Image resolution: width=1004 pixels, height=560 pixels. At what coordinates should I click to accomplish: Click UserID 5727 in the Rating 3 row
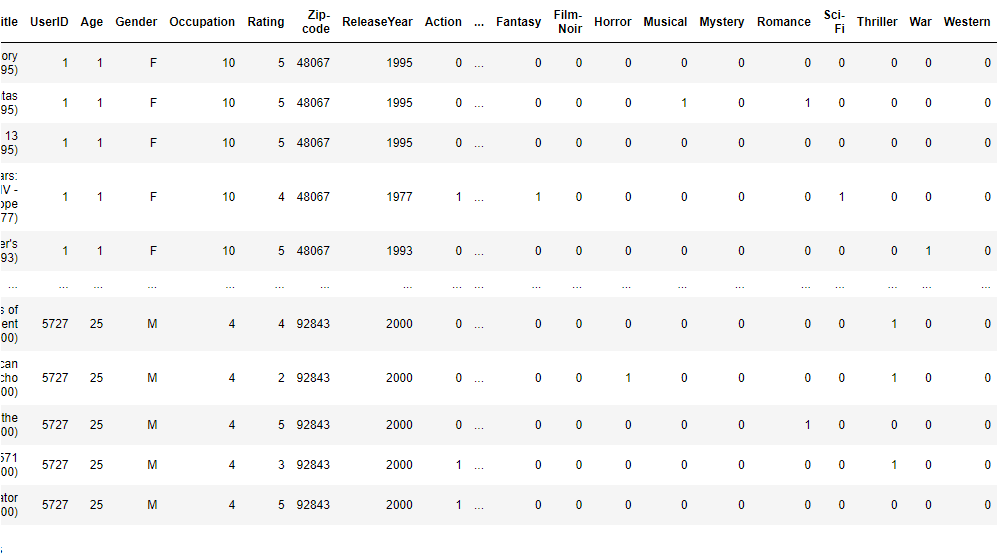[x=55, y=465]
